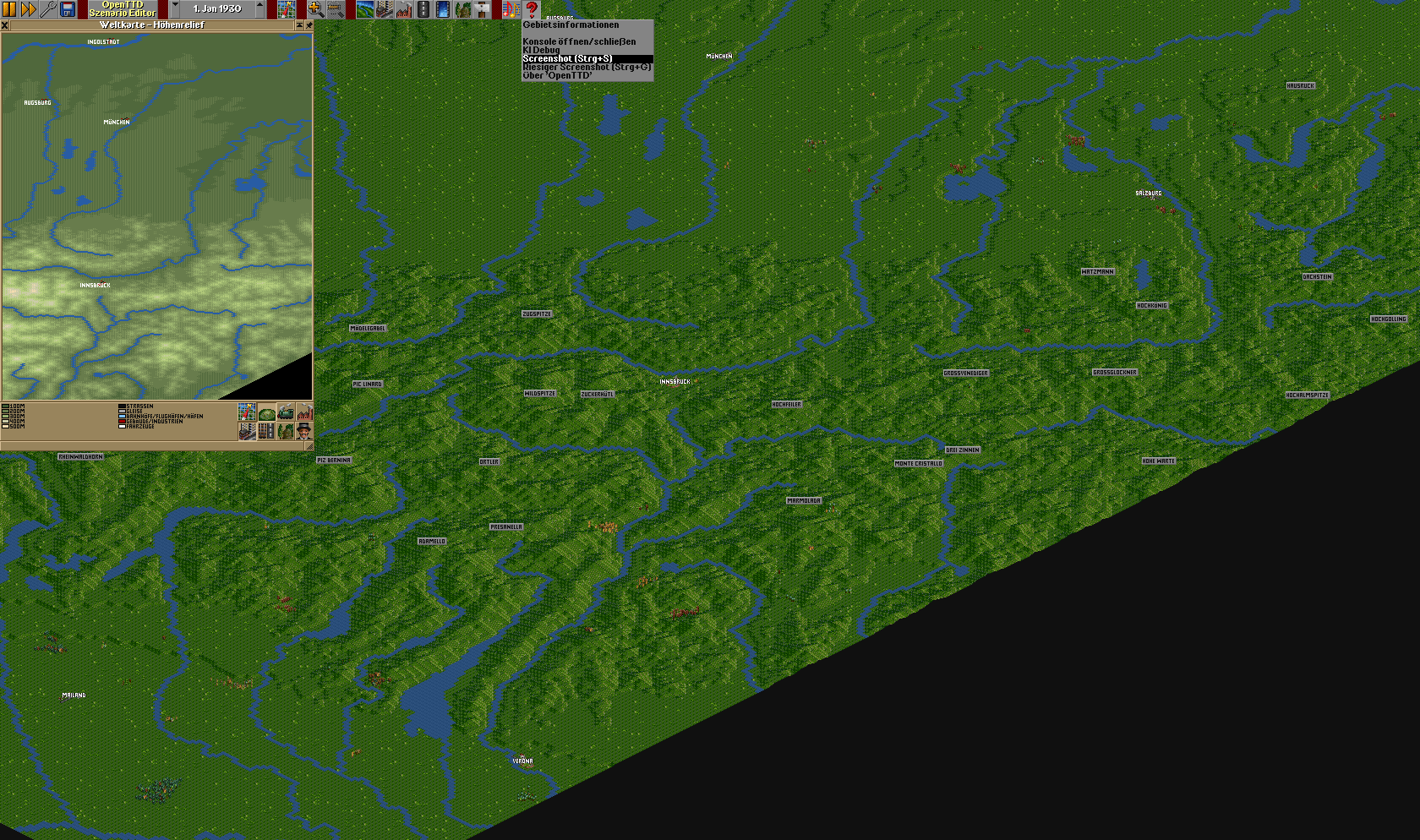Open the tree planting tool

(x=462, y=9)
